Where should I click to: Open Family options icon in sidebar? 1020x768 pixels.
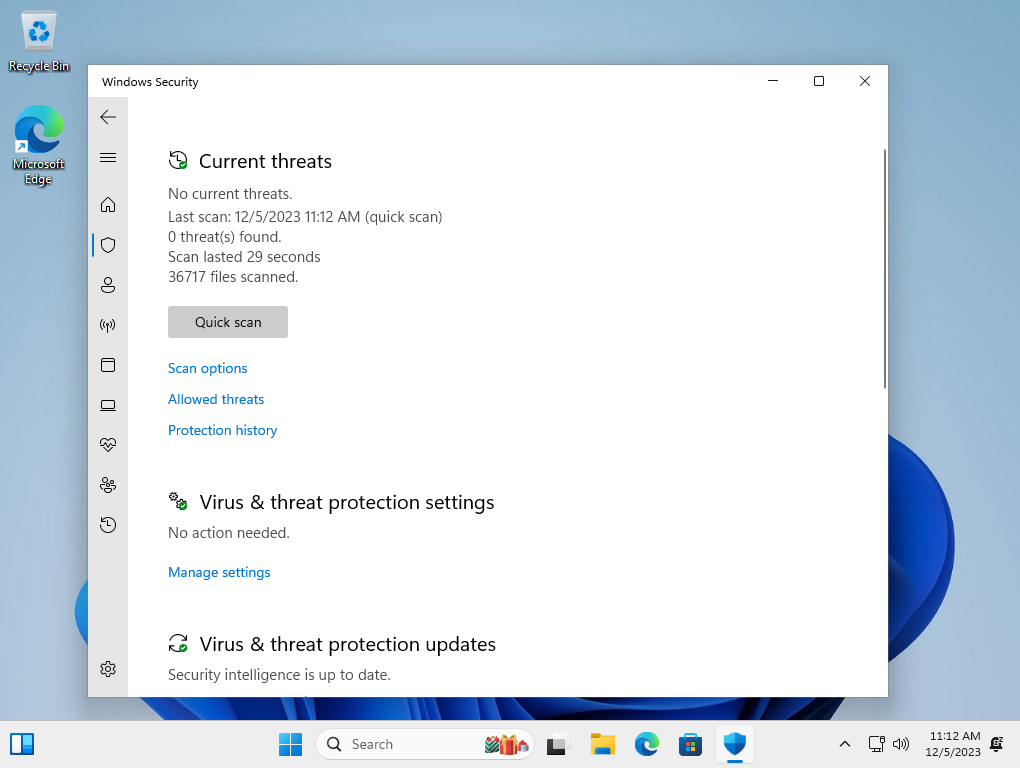pyautogui.click(x=108, y=485)
